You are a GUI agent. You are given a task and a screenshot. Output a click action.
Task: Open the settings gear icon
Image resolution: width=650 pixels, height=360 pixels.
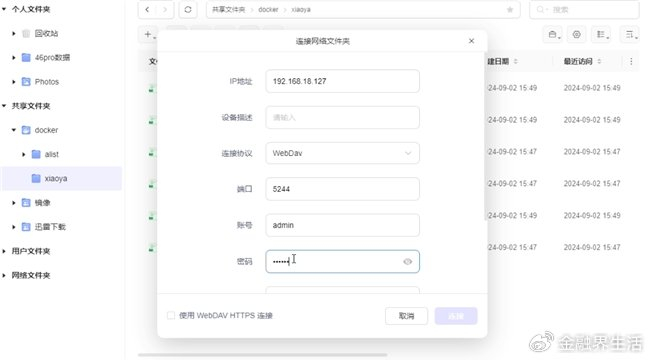point(576,34)
